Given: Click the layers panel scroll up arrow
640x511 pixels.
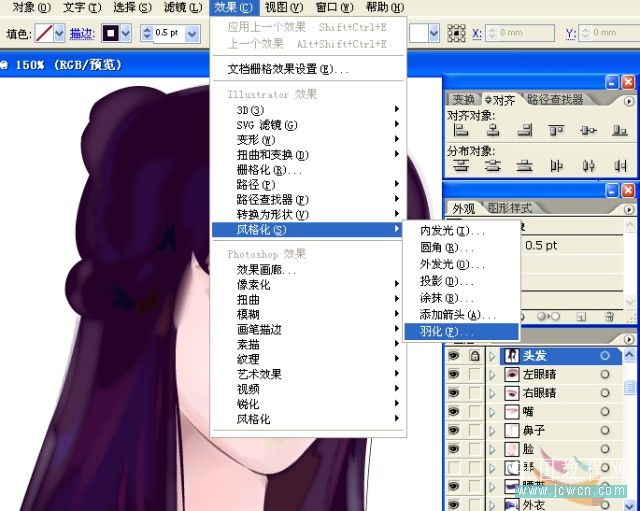Looking at the screenshot, I should pyautogui.click(x=629, y=355).
